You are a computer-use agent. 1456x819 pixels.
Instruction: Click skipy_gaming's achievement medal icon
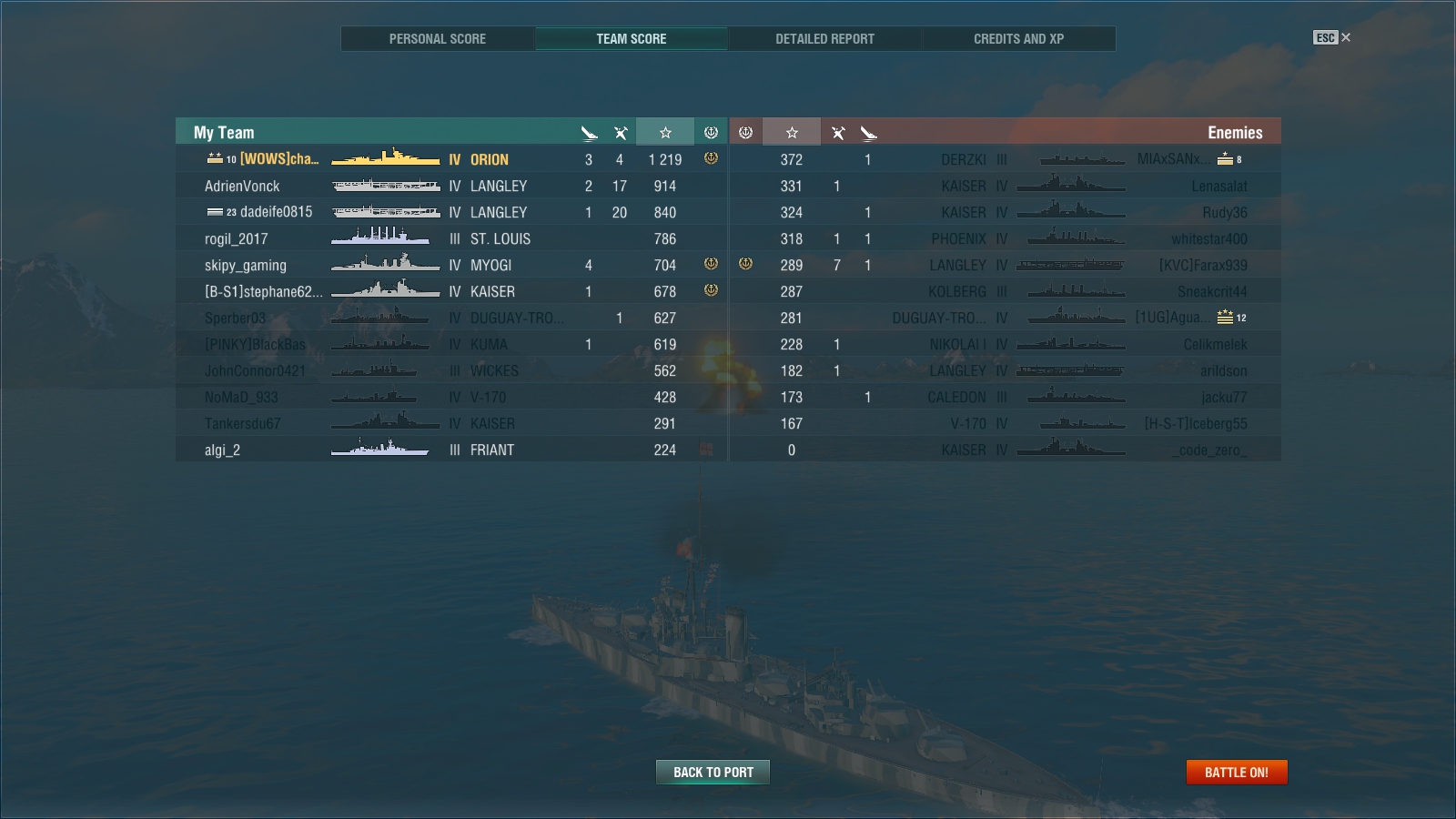coord(711,264)
